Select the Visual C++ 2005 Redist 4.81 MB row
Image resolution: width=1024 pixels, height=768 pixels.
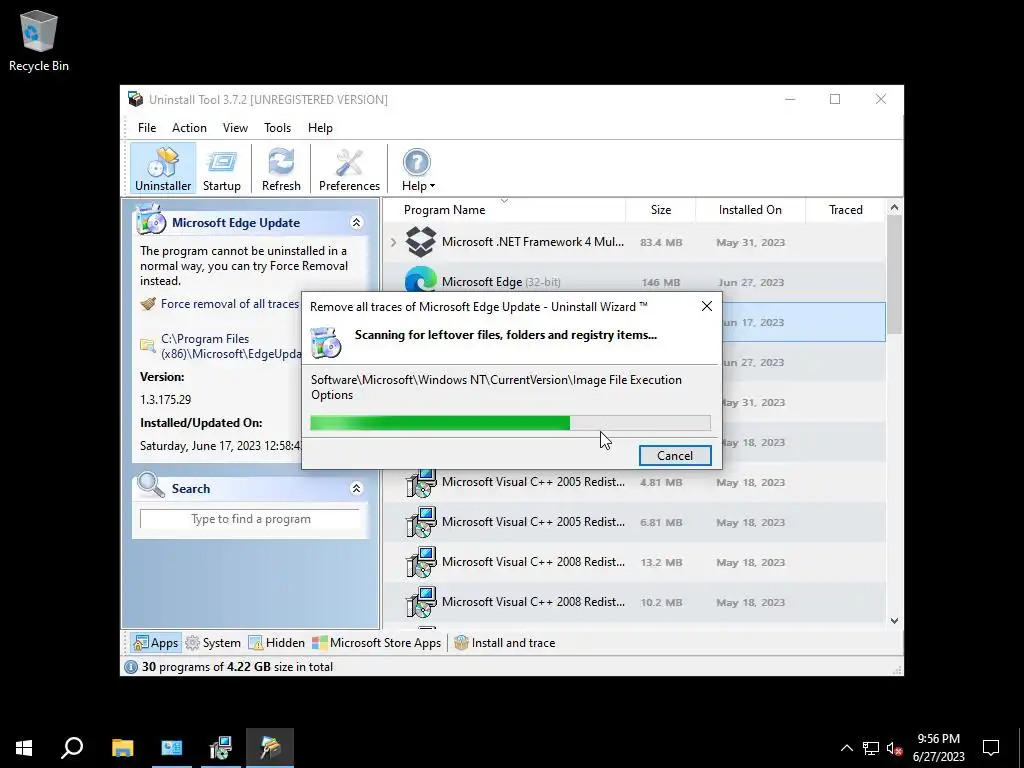tap(633, 482)
